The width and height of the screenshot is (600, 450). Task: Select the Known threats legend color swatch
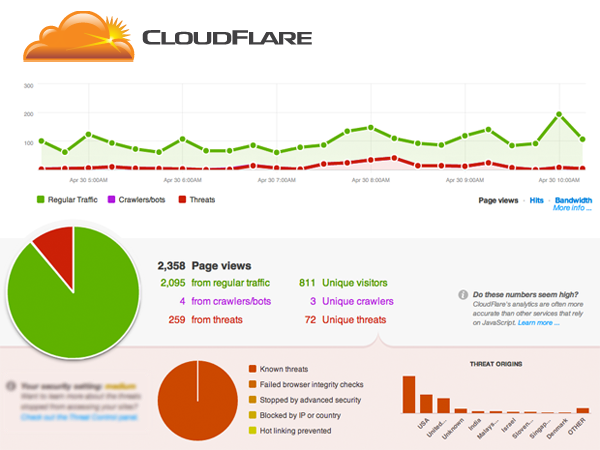[252, 368]
